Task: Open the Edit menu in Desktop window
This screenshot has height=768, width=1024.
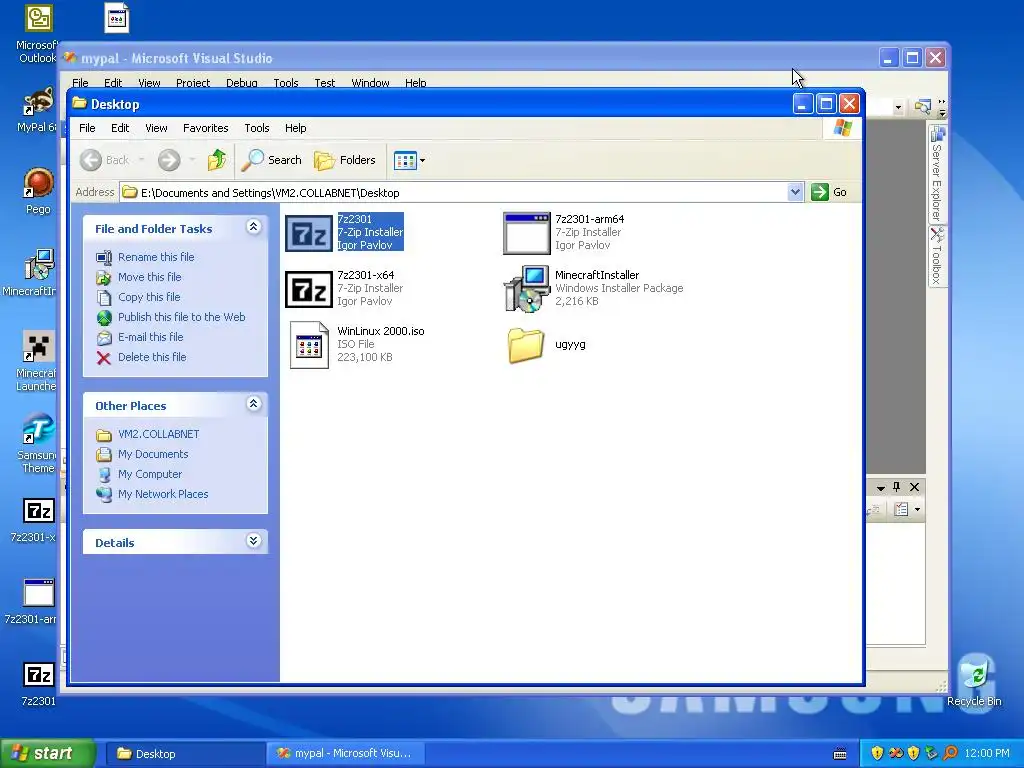Action: (120, 128)
